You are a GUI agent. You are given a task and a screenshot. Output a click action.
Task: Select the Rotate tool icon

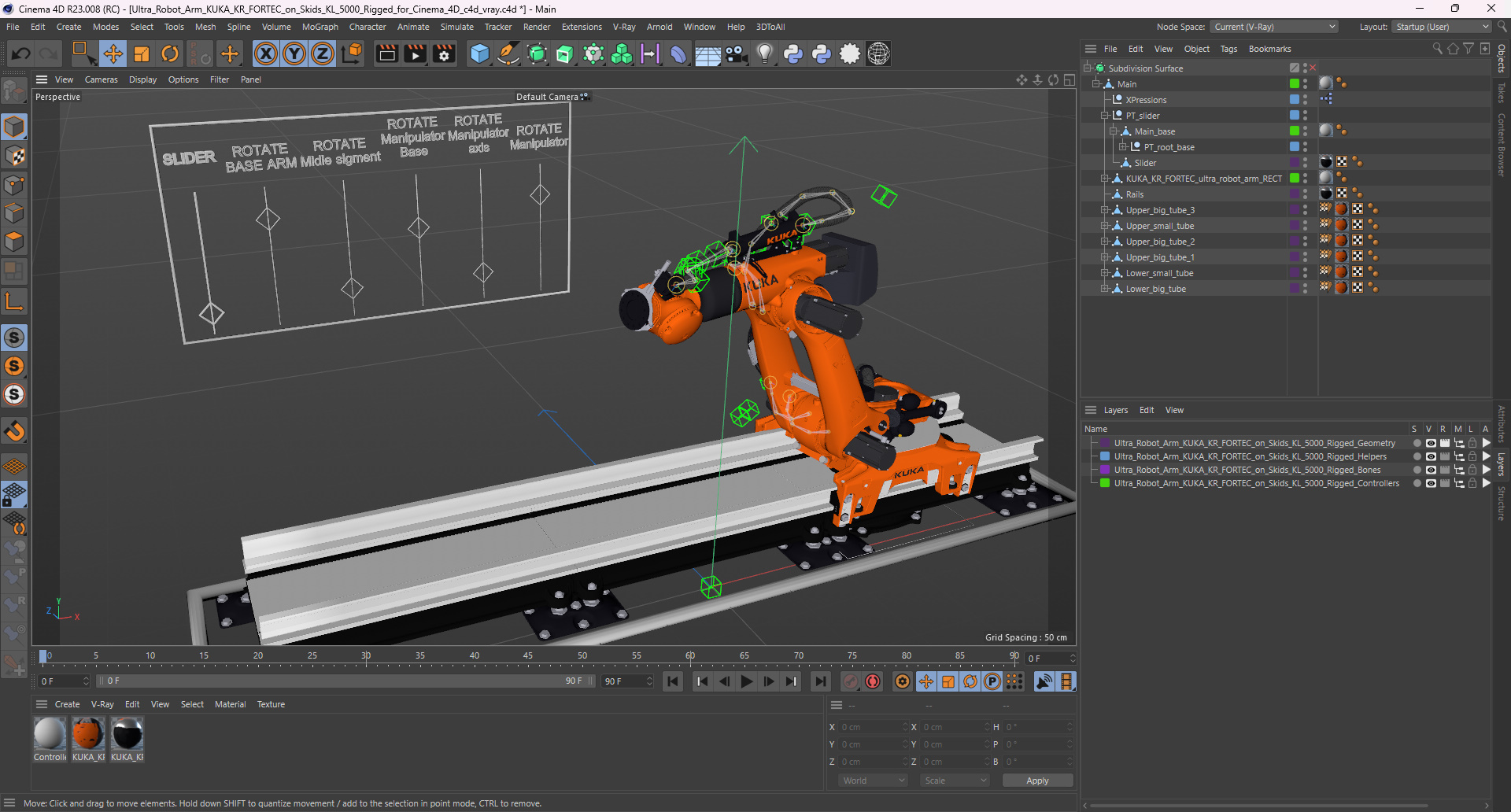coord(170,54)
